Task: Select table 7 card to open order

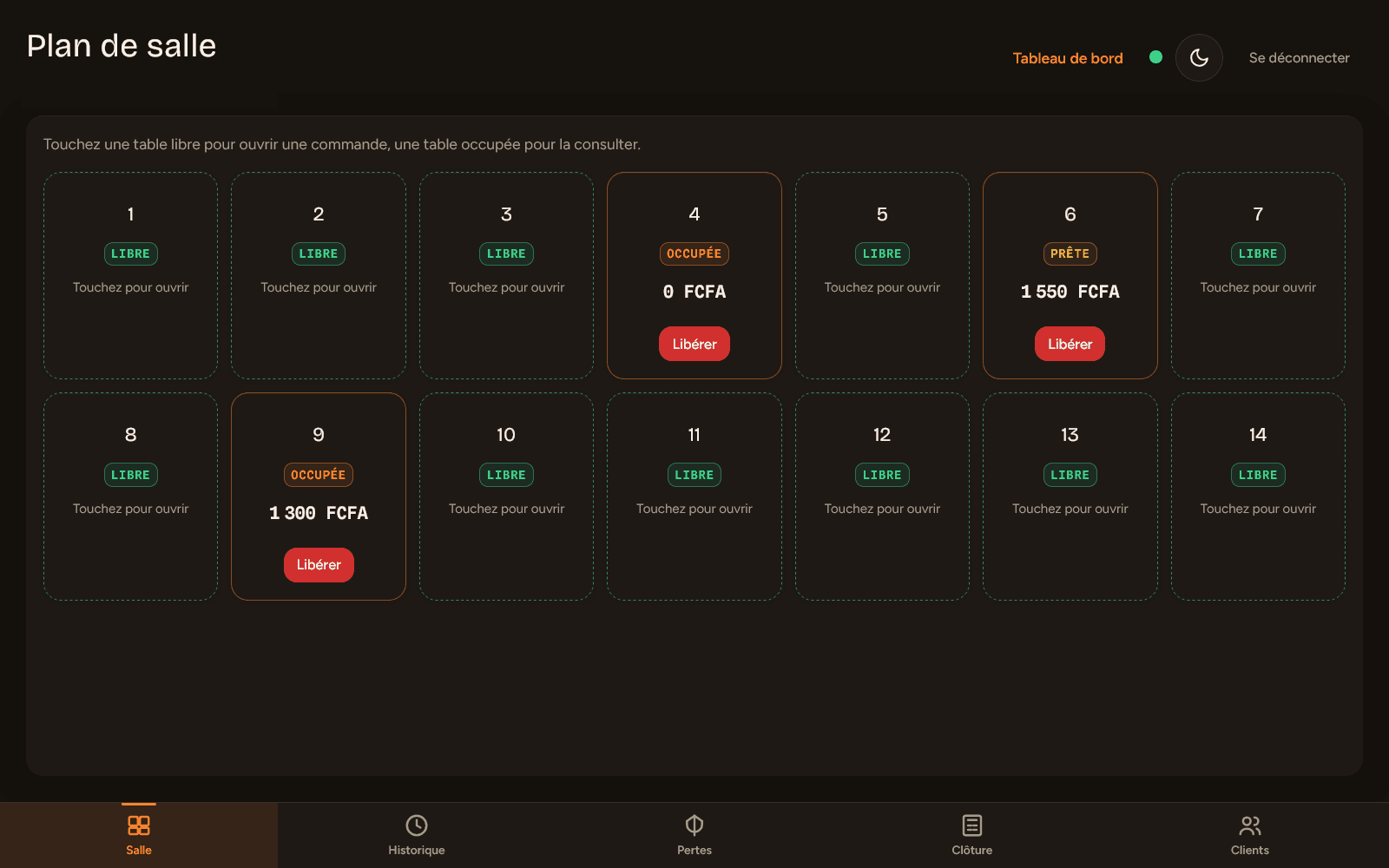Action: [x=1258, y=275]
